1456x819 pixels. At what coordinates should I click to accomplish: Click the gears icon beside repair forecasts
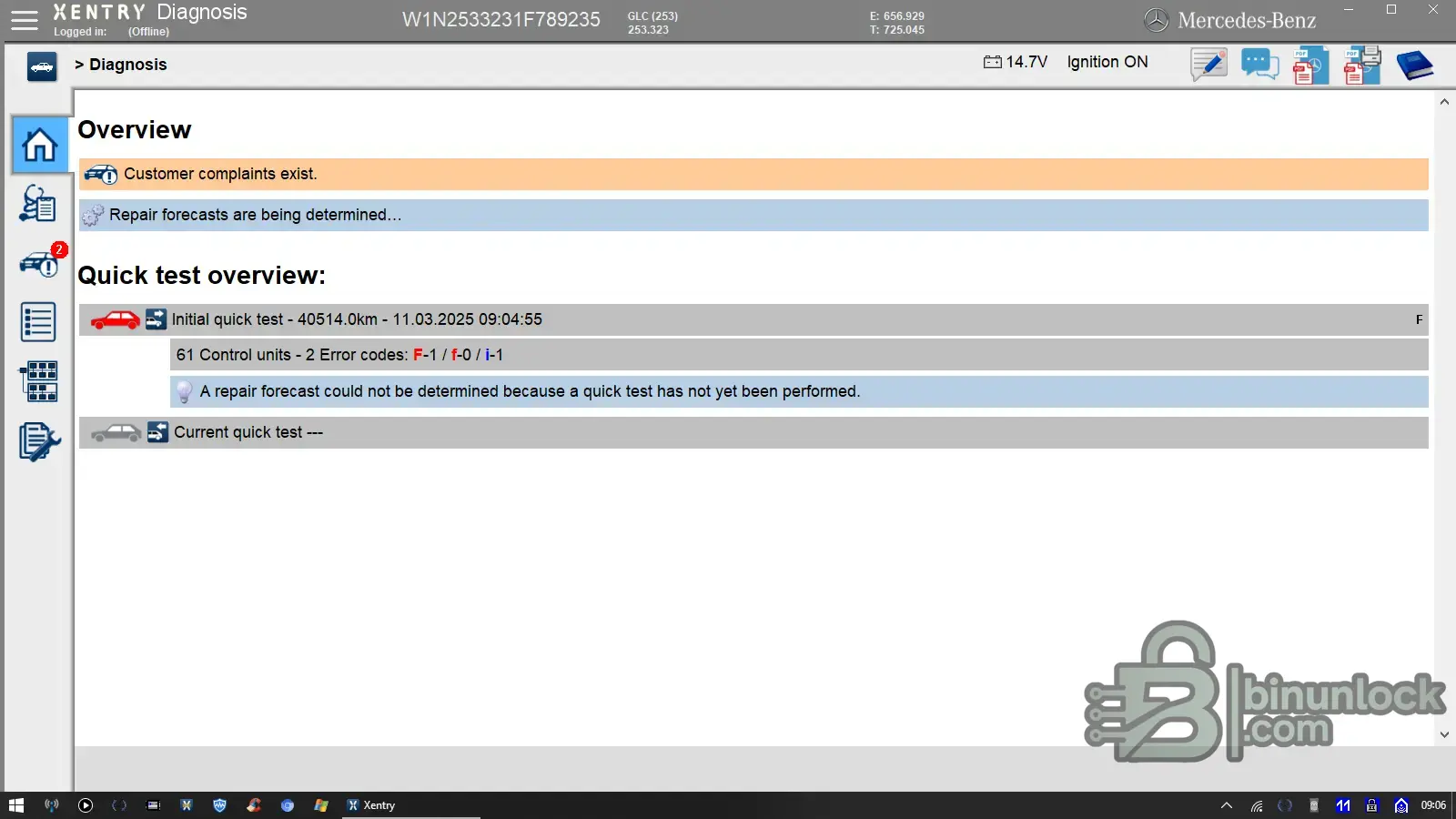92,216
